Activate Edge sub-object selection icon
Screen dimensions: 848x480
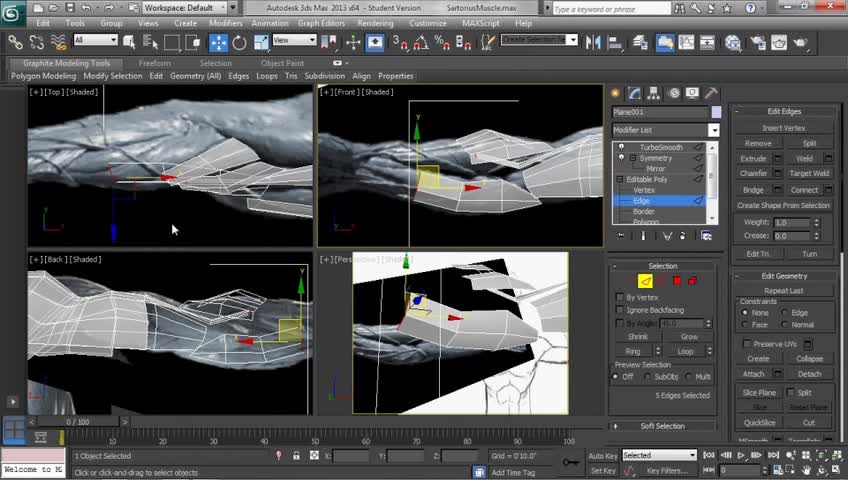(645, 281)
